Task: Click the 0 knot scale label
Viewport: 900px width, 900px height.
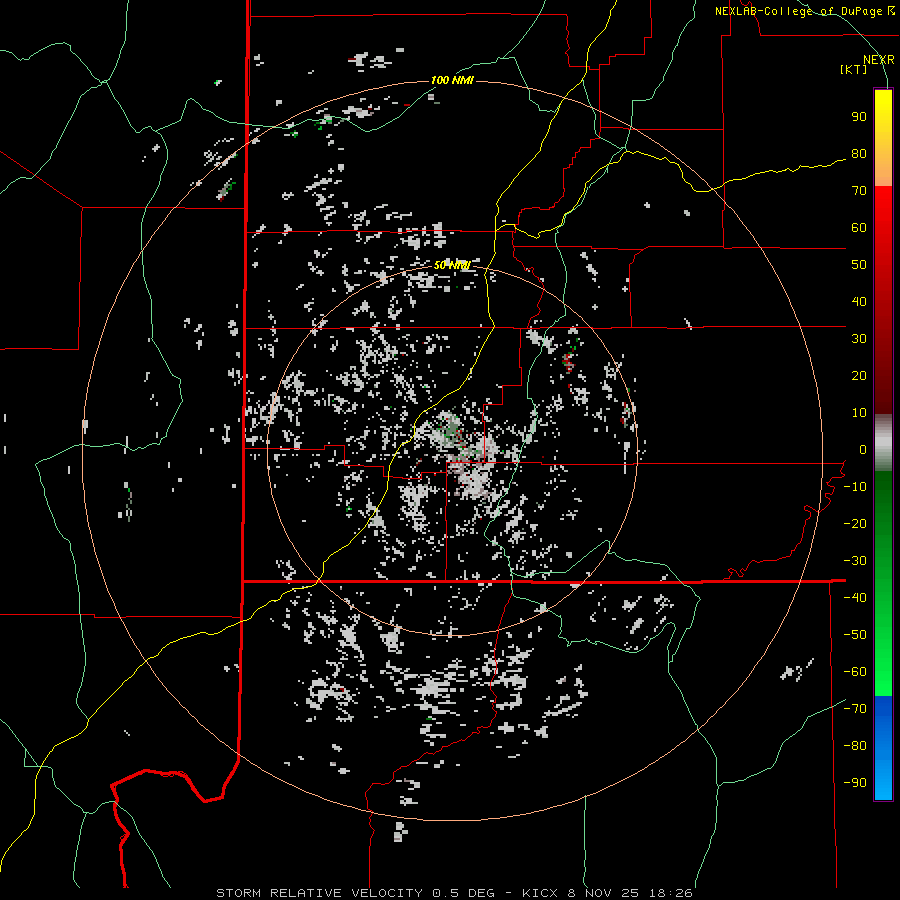Action: point(863,449)
